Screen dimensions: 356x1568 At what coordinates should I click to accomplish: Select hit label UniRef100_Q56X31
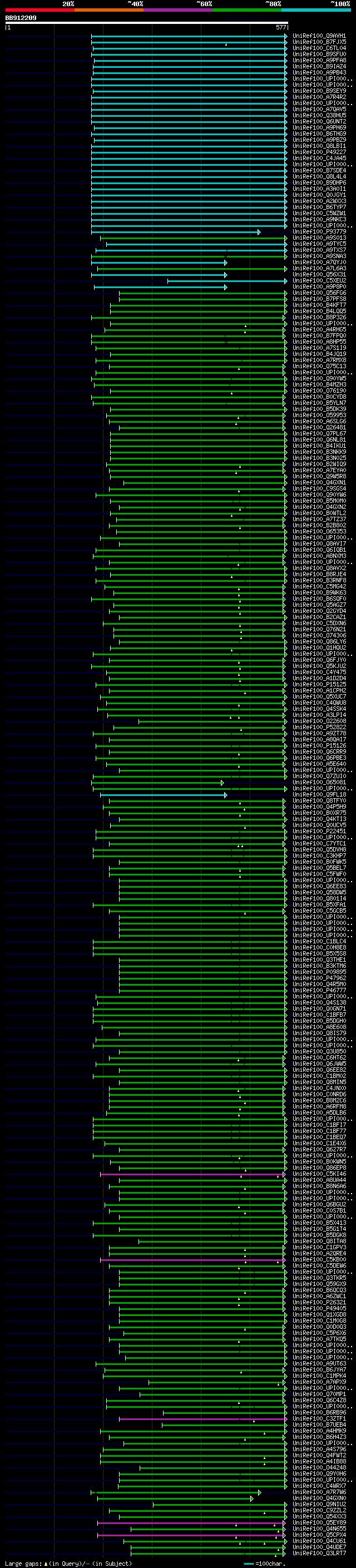tap(319, 275)
